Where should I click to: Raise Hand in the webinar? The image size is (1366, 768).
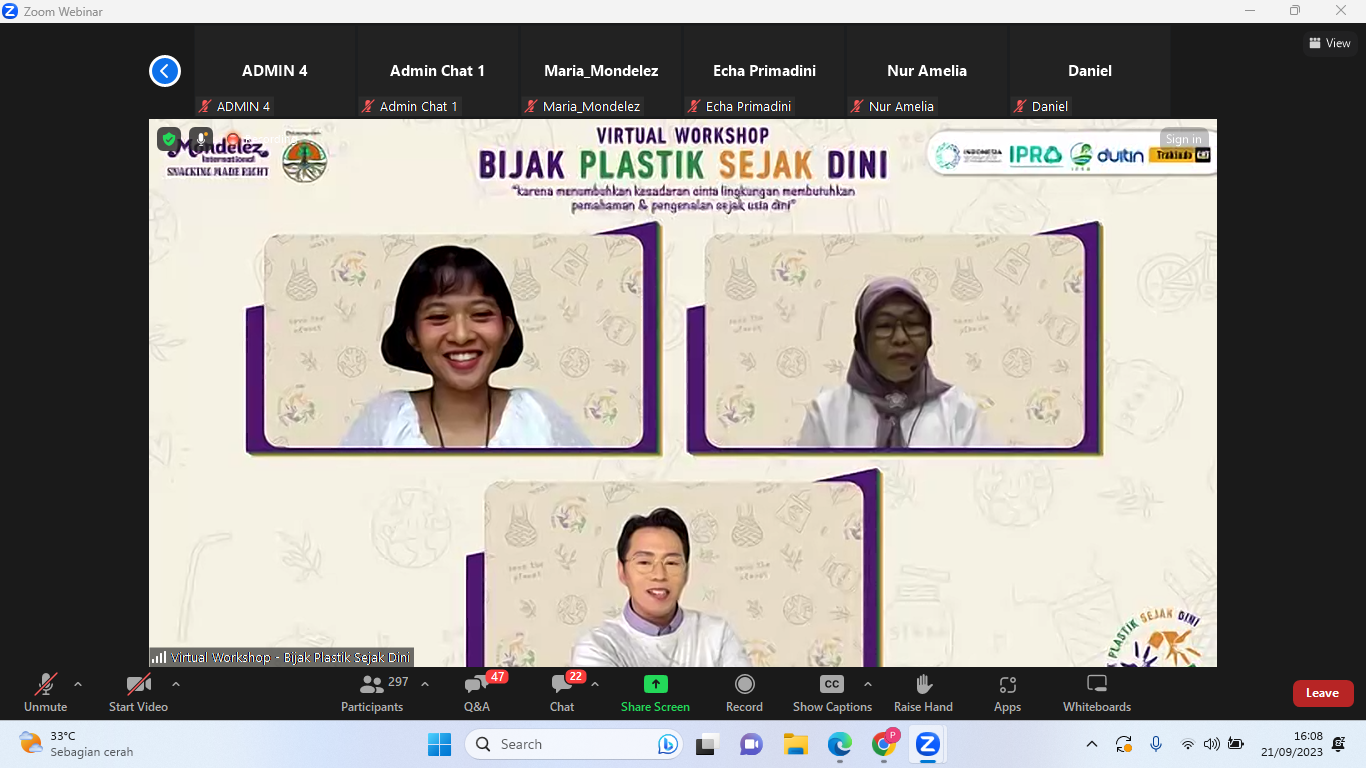923,693
